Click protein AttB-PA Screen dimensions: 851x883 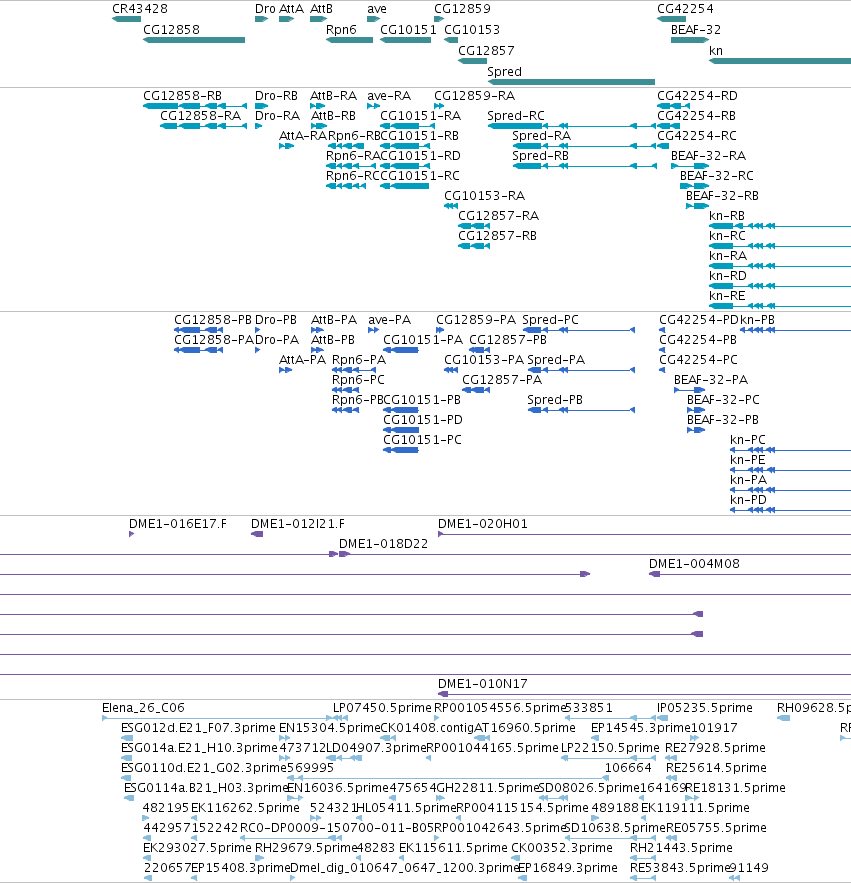334,320
